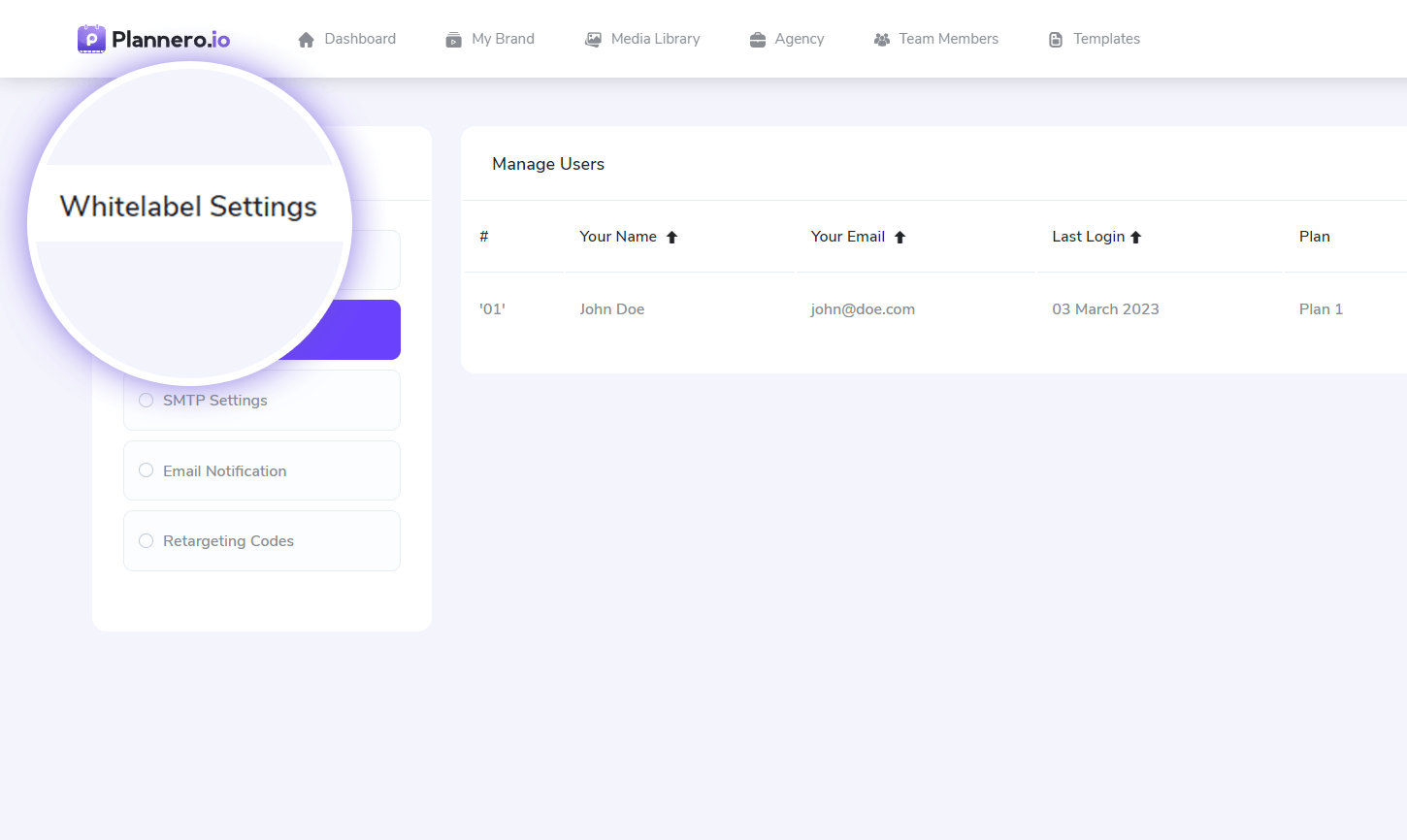Click the My Brand icon

[453, 40]
